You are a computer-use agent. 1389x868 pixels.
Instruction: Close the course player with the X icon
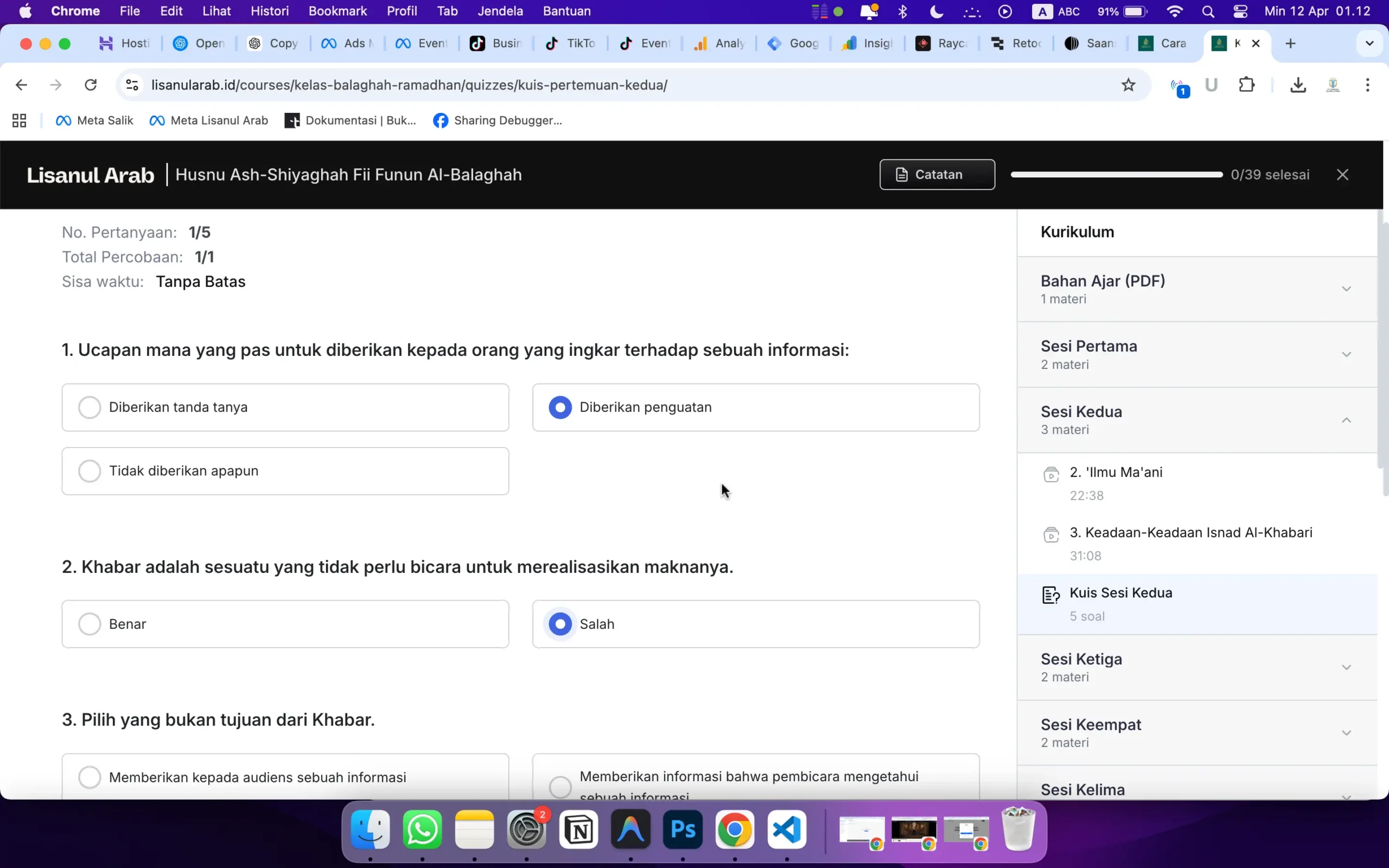1342,175
